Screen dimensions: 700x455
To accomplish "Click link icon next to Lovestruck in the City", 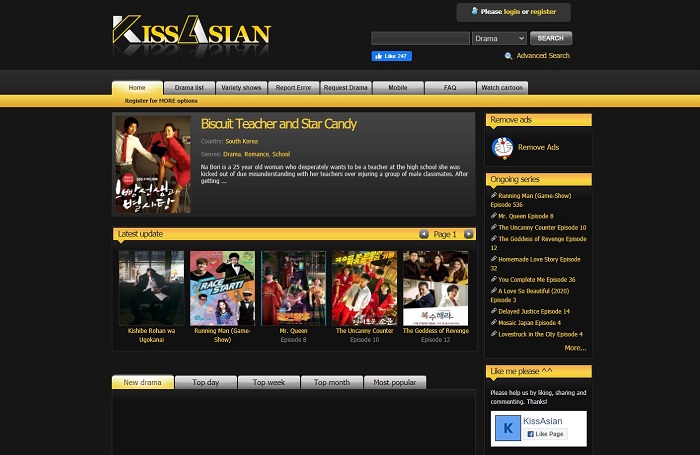I will 494,334.
